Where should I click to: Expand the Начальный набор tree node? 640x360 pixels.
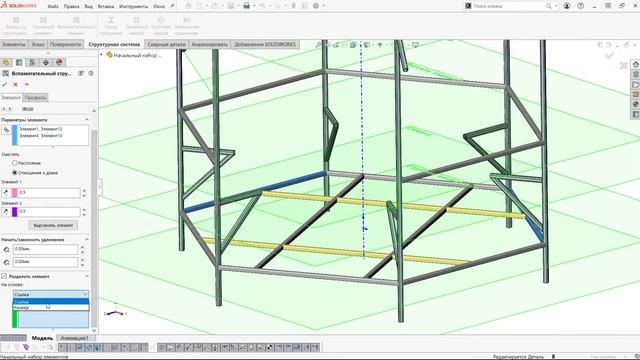coord(102,55)
